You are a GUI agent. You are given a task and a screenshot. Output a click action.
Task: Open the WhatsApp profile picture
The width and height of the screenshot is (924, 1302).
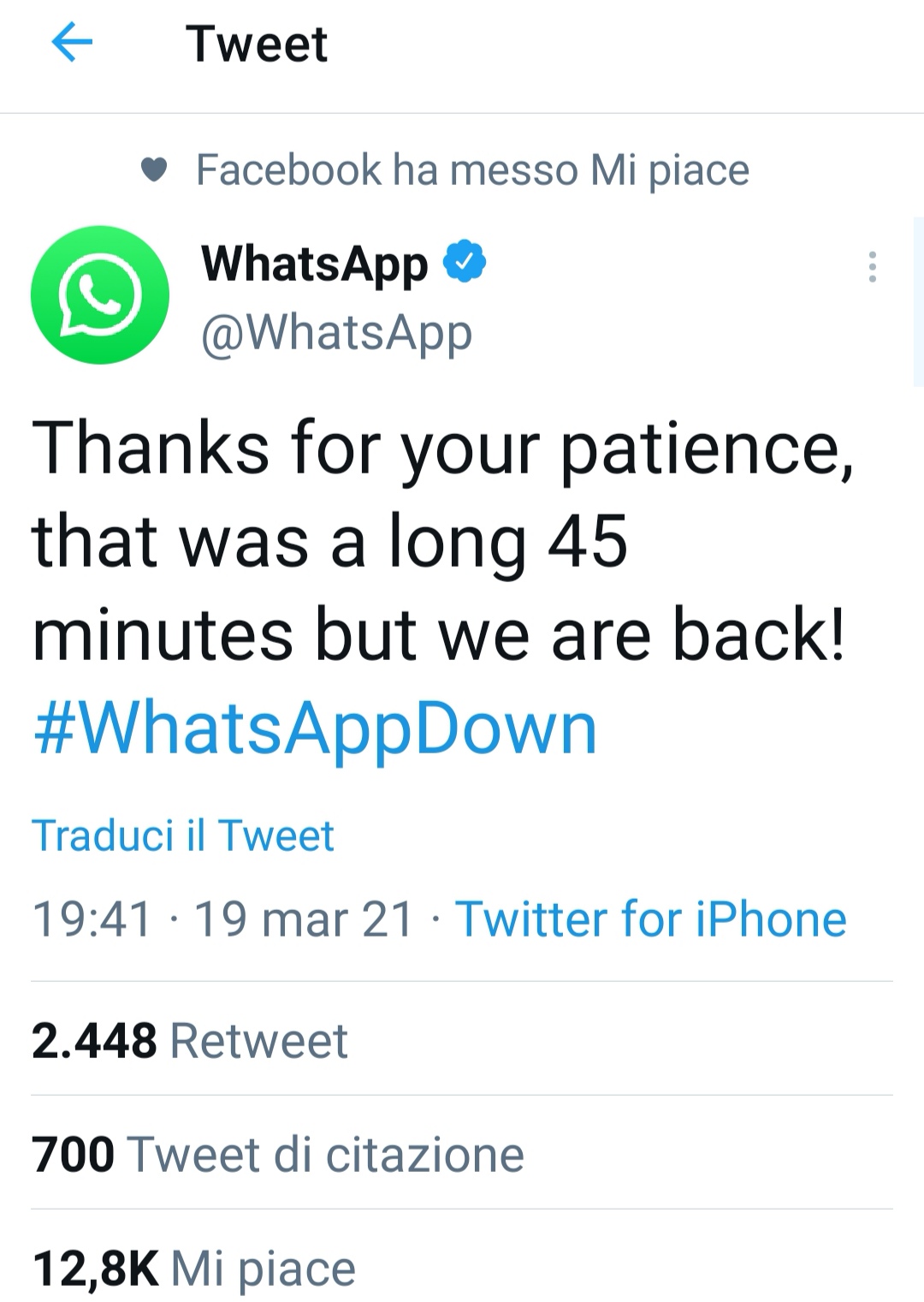click(99, 294)
